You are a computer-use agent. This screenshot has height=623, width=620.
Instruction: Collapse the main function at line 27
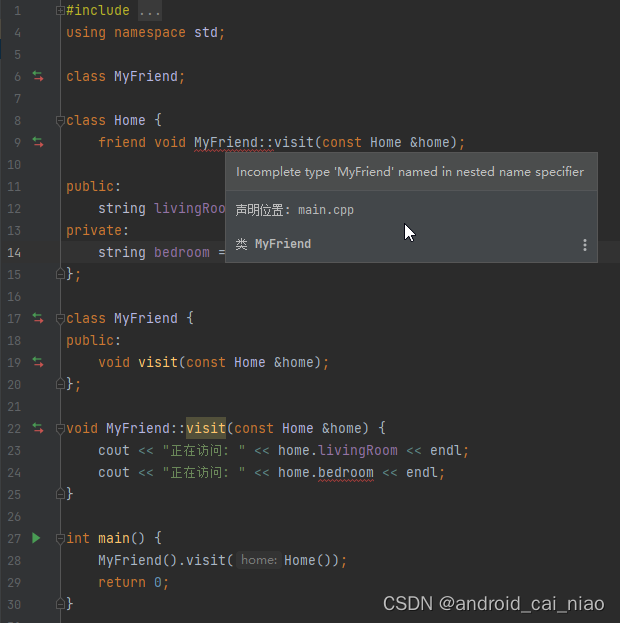60,538
